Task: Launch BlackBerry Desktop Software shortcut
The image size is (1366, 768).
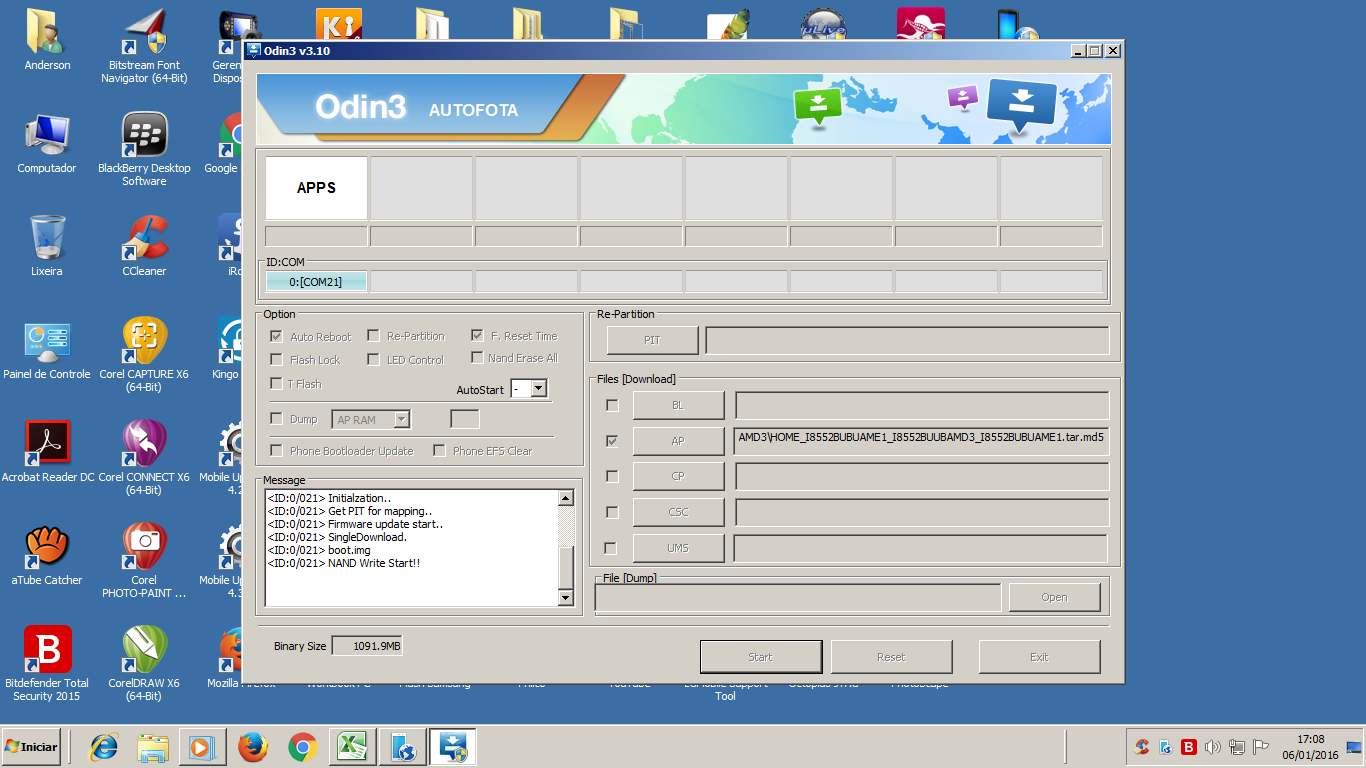Action: 144,149
